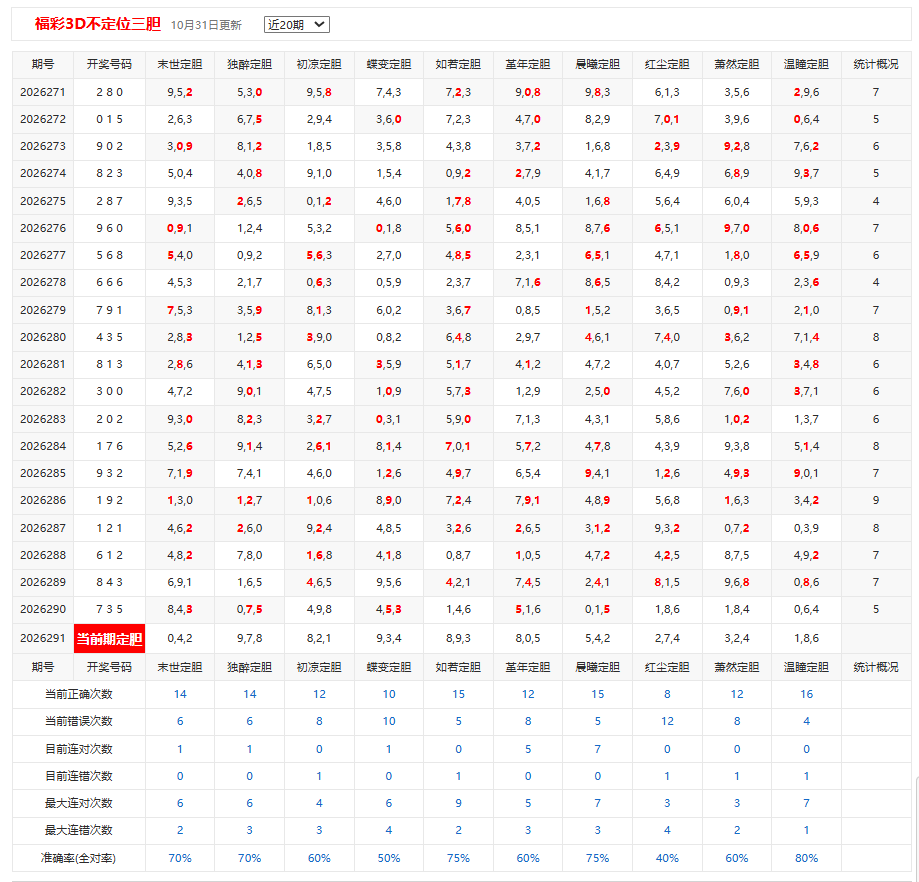Click period number 2026291
The width and height of the screenshot is (919, 882).
(43, 638)
